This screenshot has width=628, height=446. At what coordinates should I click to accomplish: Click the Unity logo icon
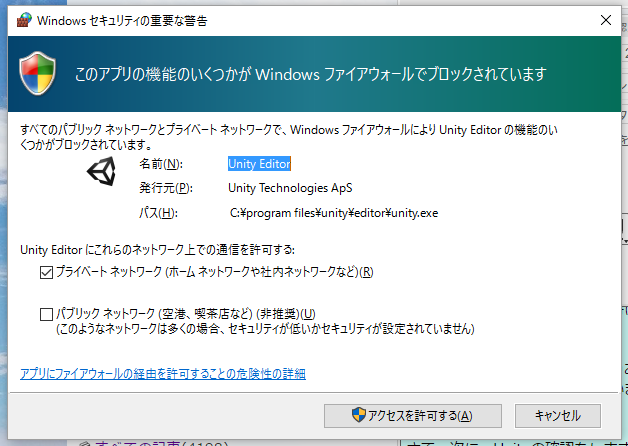(102, 171)
